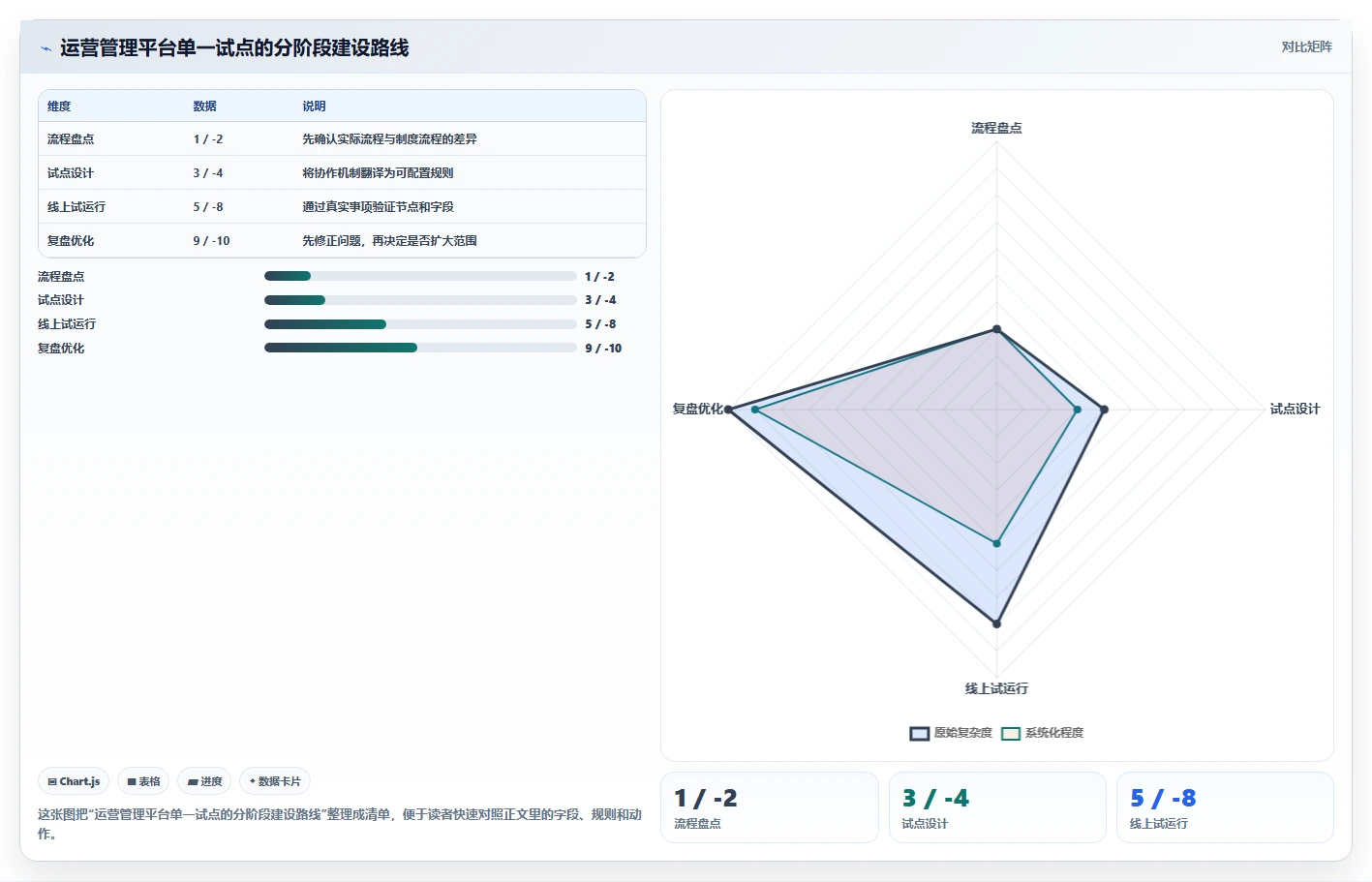This screenshot has height=882, width=1372.
Task: Toggle the 系统化程度 legend swatch
Action: (1011, 733)
